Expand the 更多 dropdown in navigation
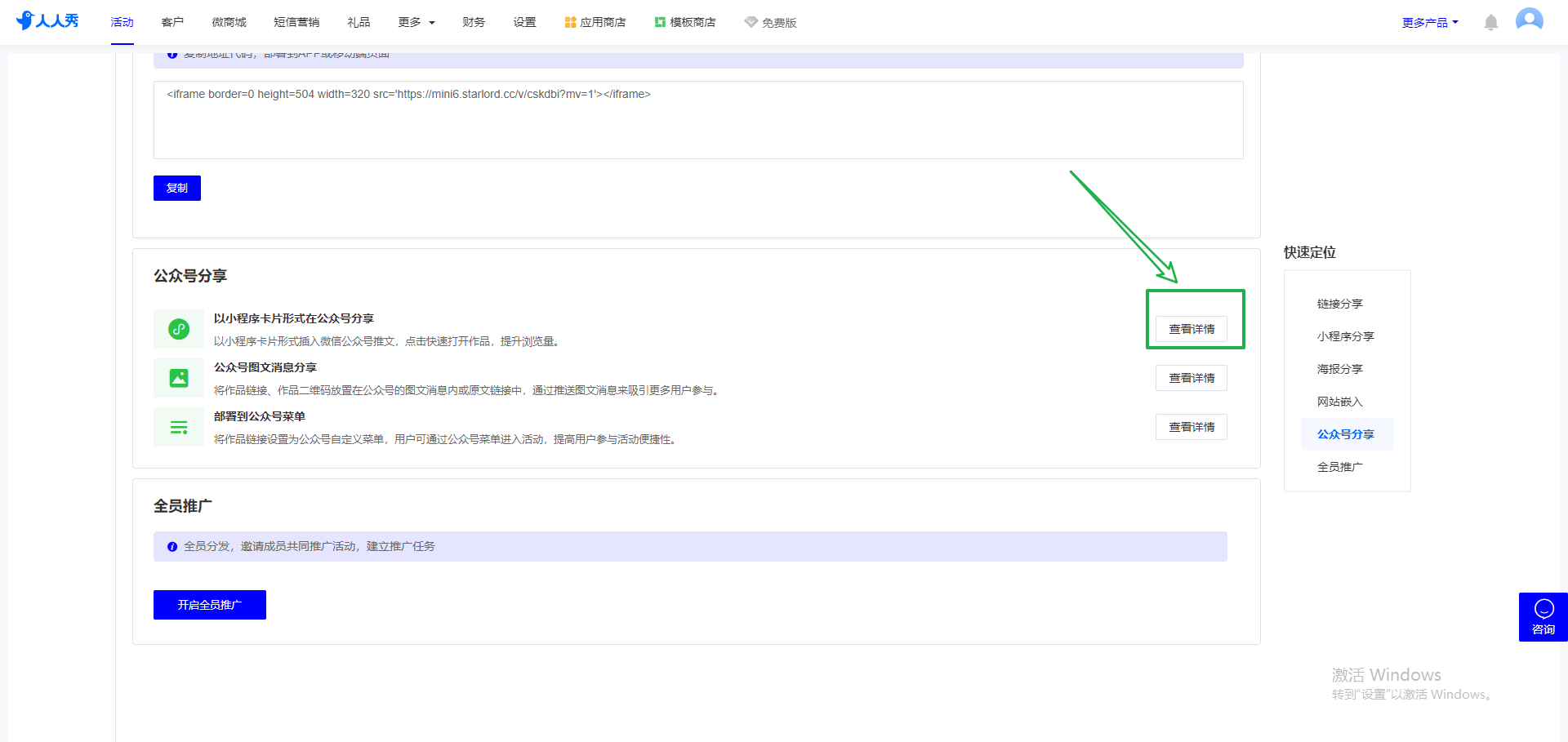 416,22
